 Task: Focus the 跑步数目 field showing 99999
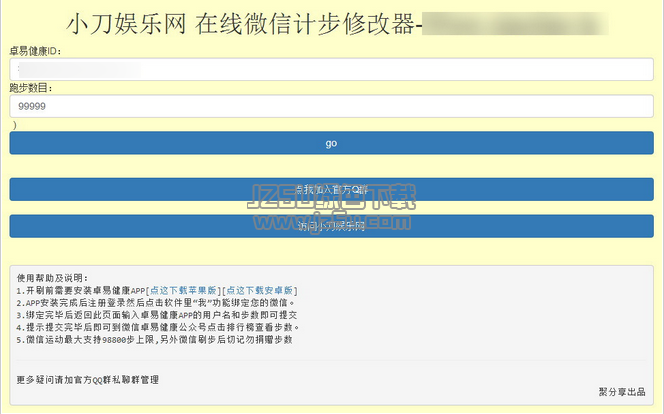click(331, 106)
